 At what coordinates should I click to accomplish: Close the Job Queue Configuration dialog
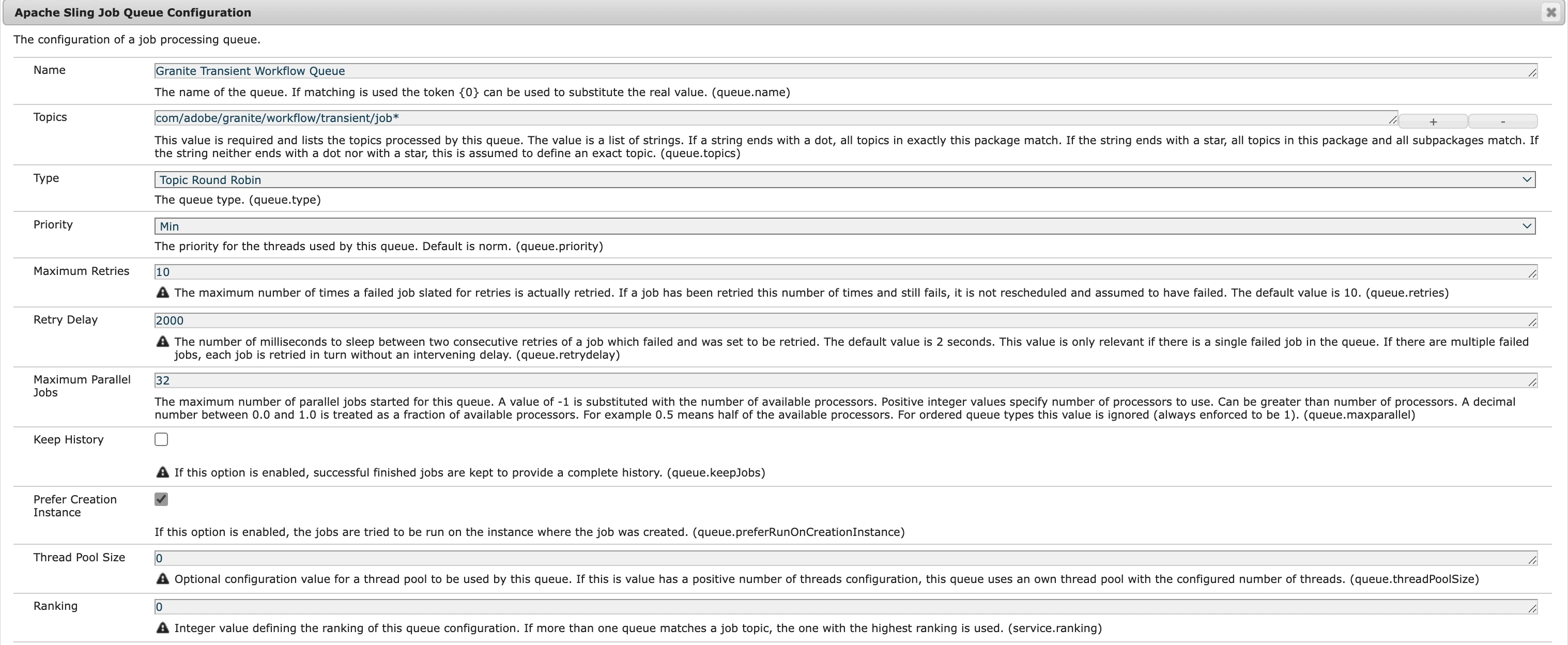coord(1550,12)
